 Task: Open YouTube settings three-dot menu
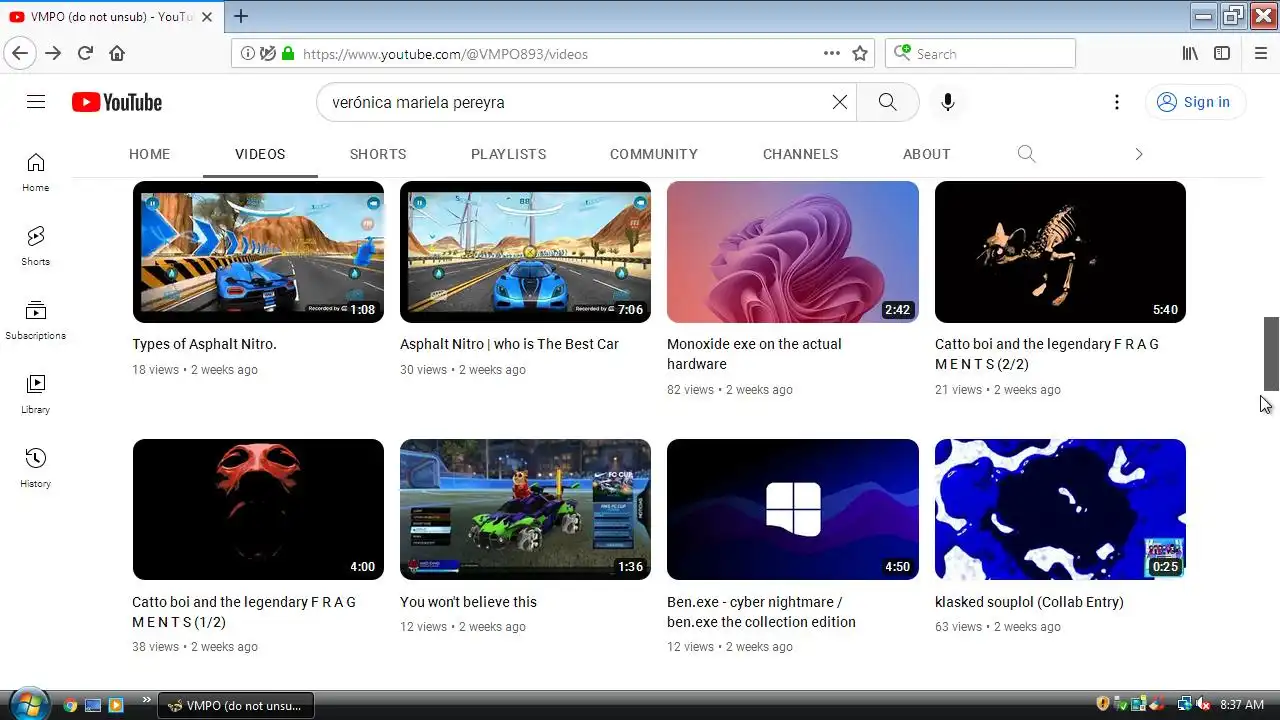click(1117, 102)
